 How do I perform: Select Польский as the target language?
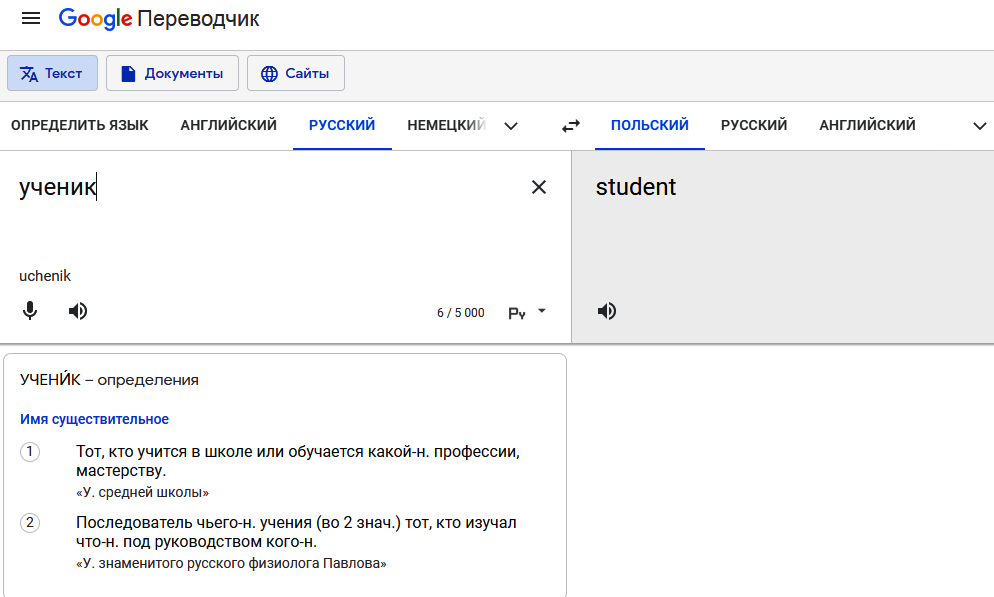650,125
